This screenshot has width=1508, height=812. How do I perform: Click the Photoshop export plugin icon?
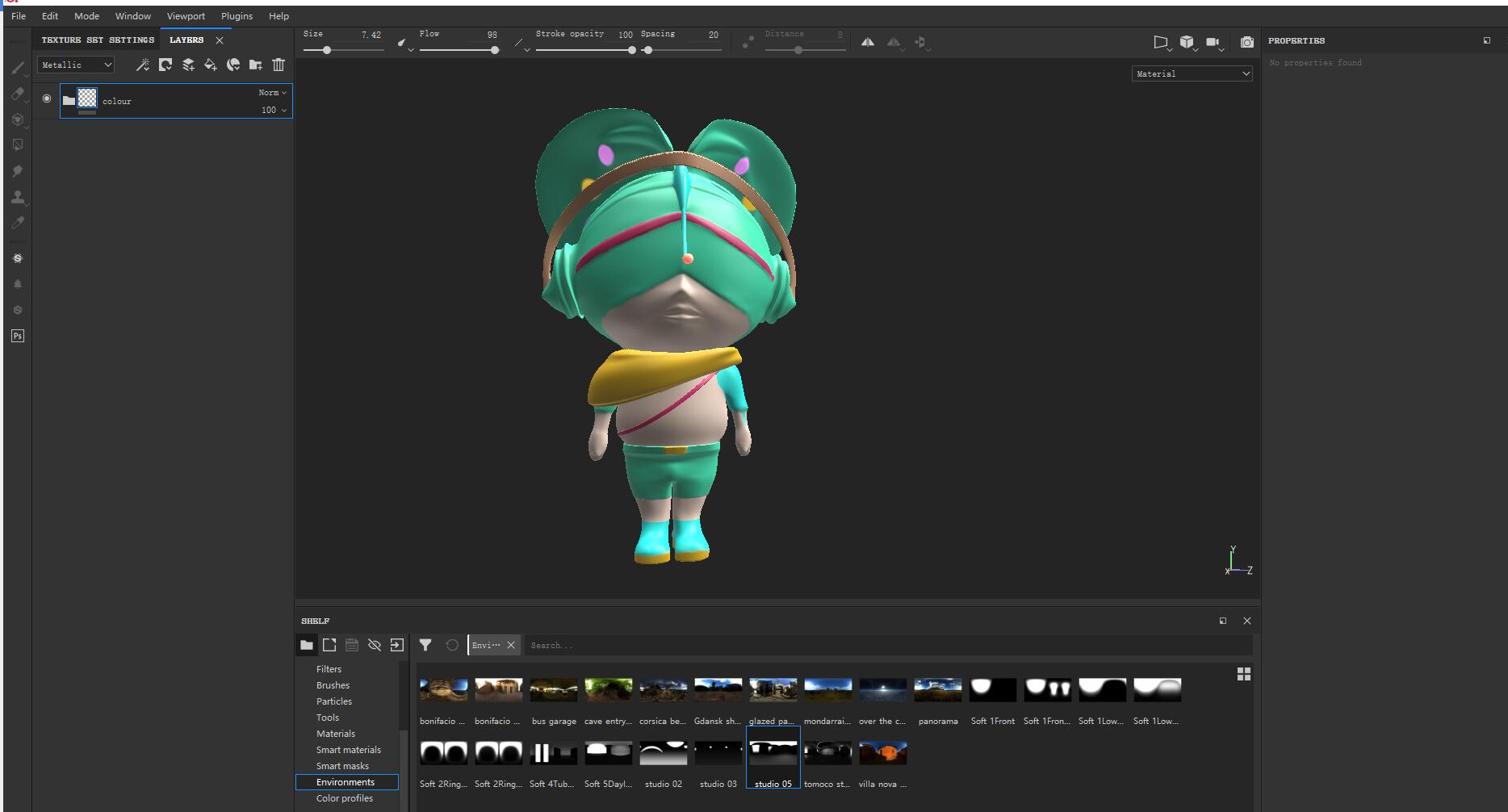point(18,336)
